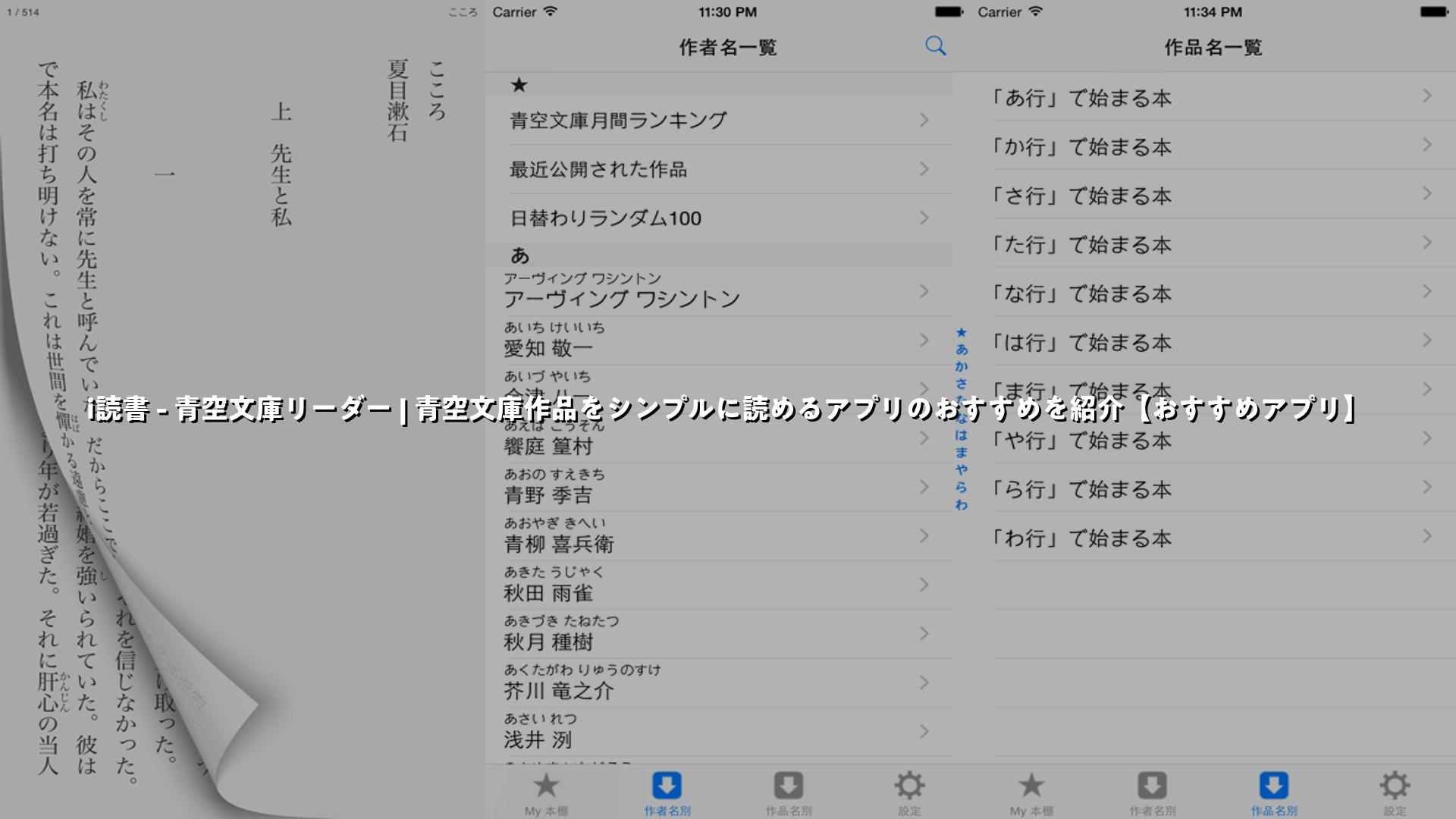
Task: Expand chevron on 青空文庫月間ランキング row
Action: point(924,120)
